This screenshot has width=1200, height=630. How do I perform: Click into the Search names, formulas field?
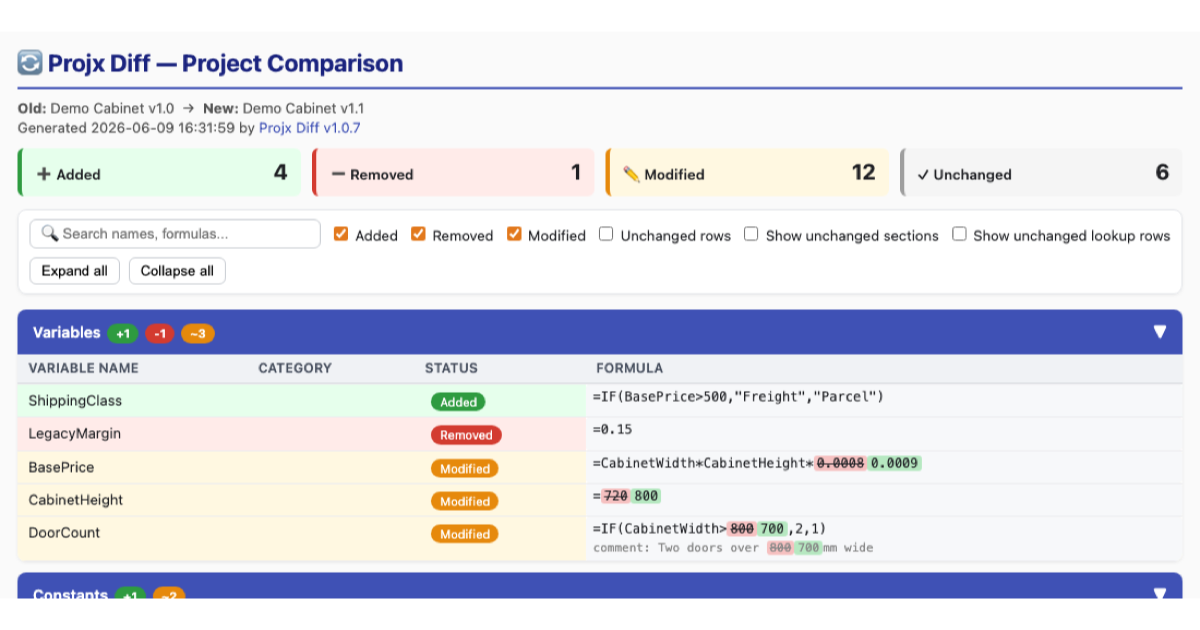click(x=175, y=234)
